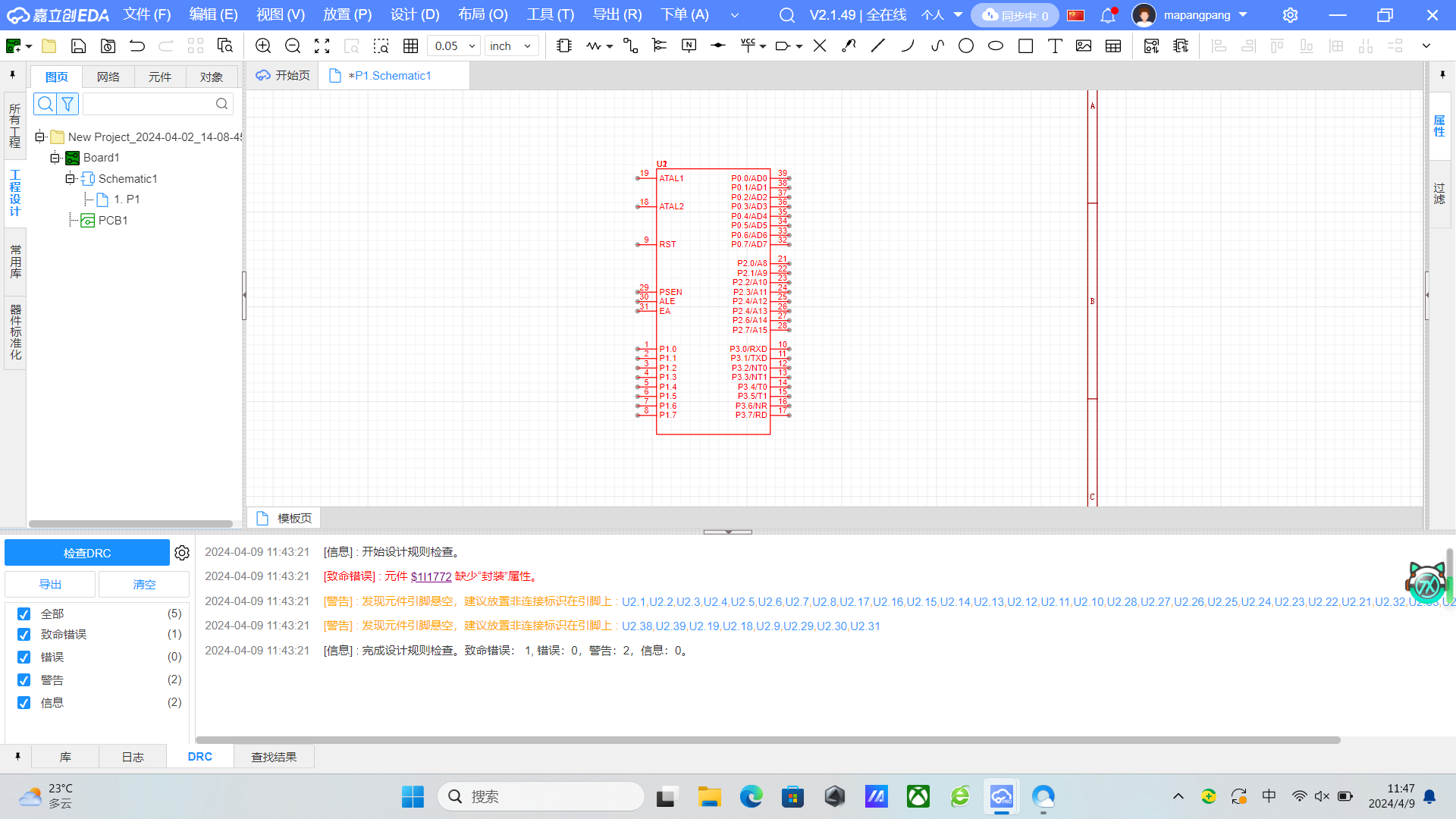Screen dimensions: 1456x819
Task: Click the 检查DRC button
Action: click(87, 553)
